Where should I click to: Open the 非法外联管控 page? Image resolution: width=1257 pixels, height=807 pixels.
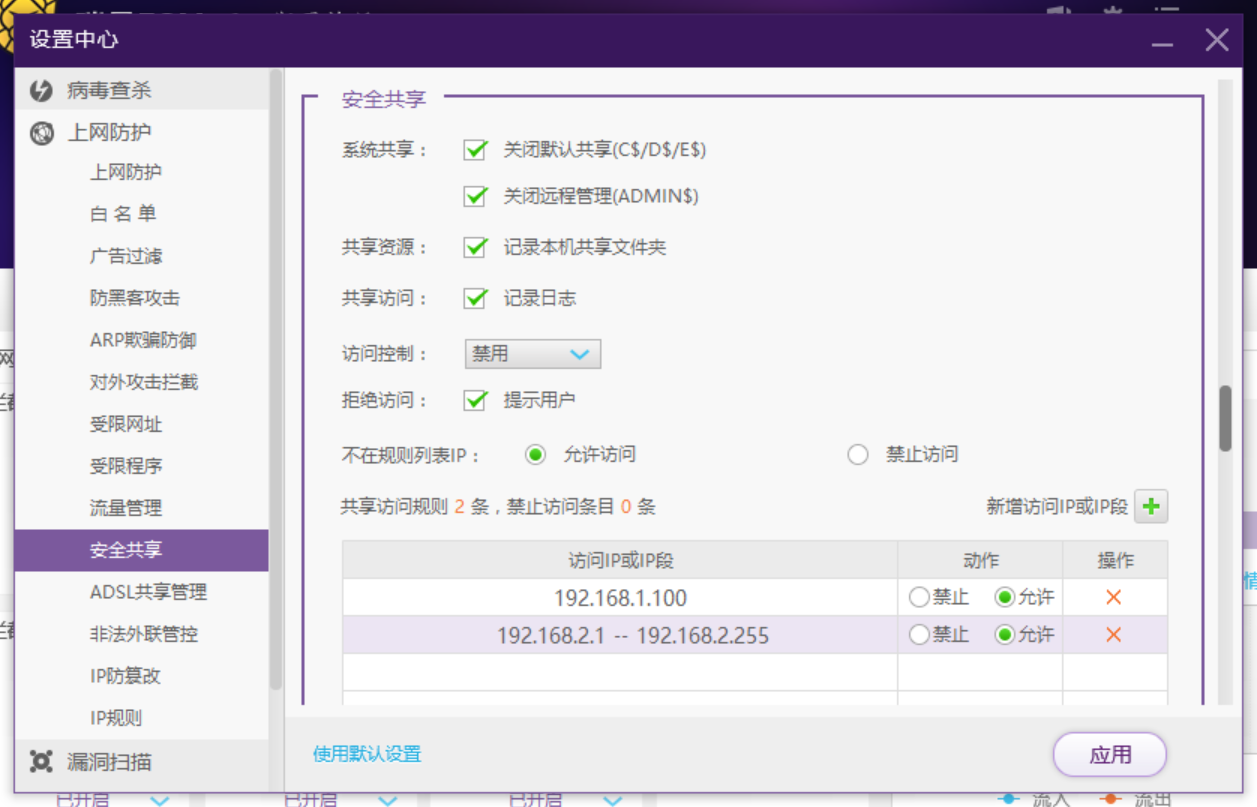[x=144, y=634]
